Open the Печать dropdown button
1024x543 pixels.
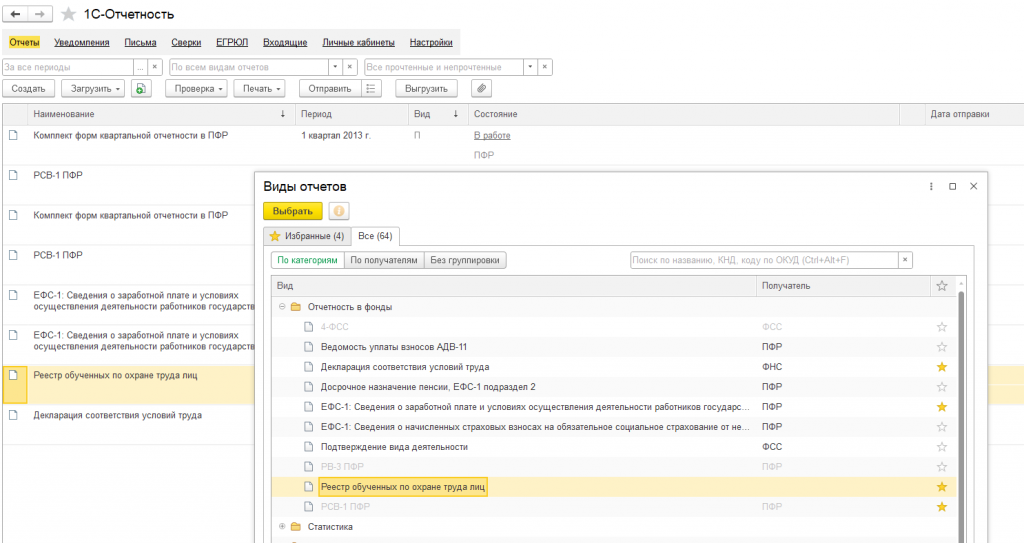pos(259,89)
